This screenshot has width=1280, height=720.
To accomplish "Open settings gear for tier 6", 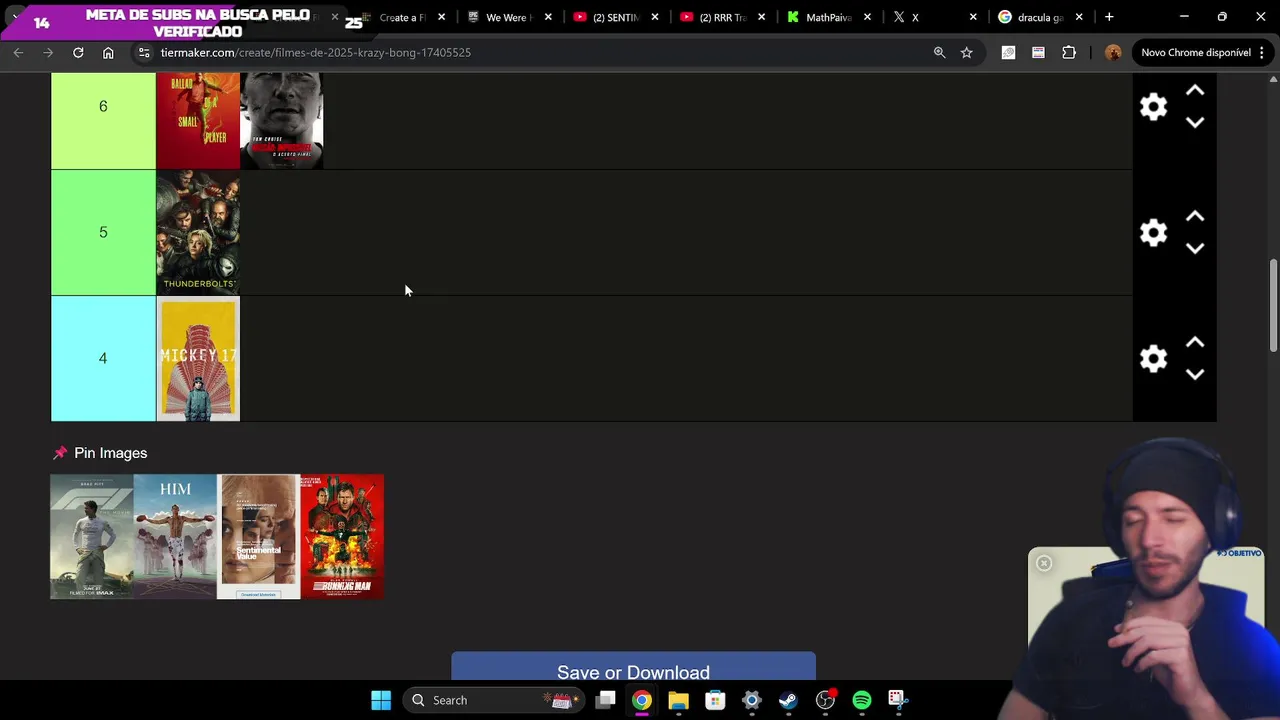I will 1153,106.
